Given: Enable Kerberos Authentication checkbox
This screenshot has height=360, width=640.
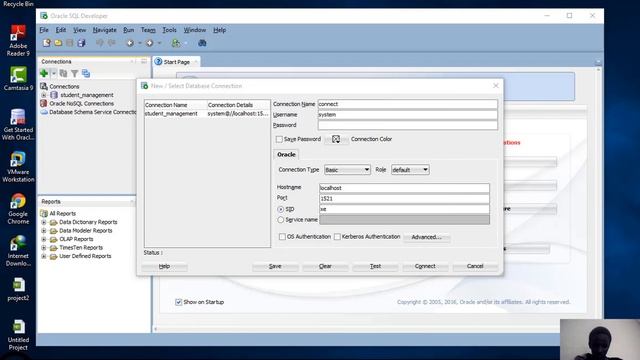Looking at the screenshot, I should (337, 237).
